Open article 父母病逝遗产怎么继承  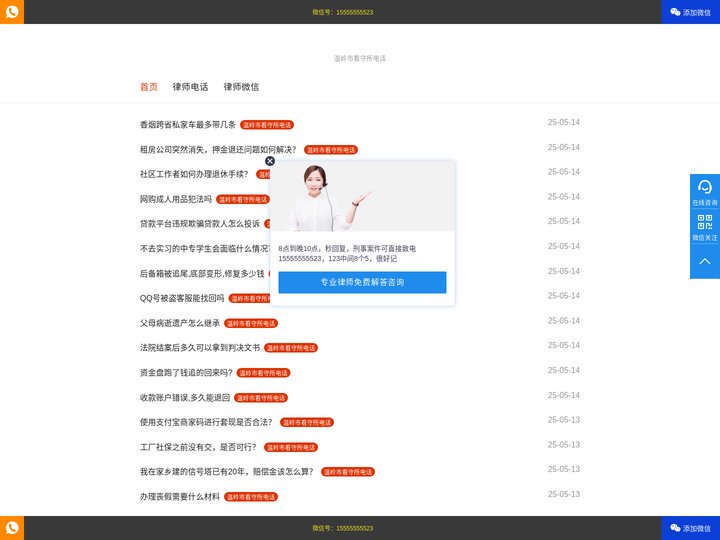coord(180,323)
